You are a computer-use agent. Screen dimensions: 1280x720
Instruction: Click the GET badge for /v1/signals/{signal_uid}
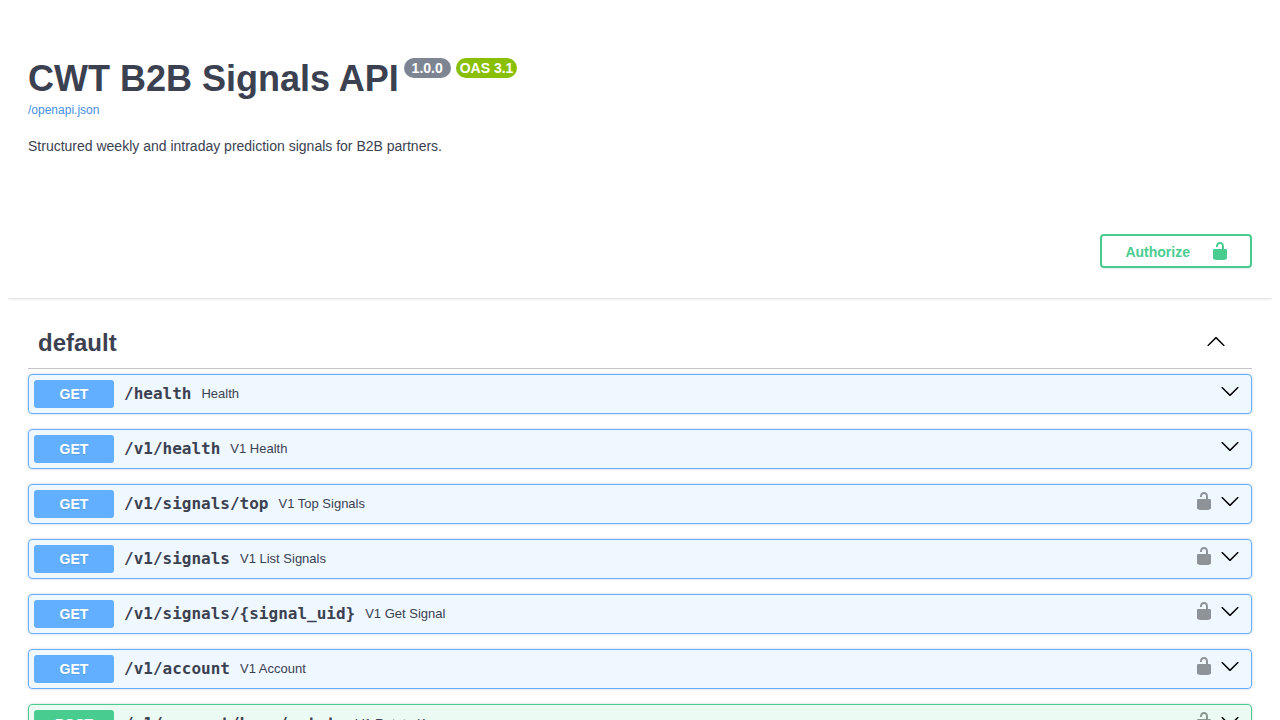(x=74, y=614)
